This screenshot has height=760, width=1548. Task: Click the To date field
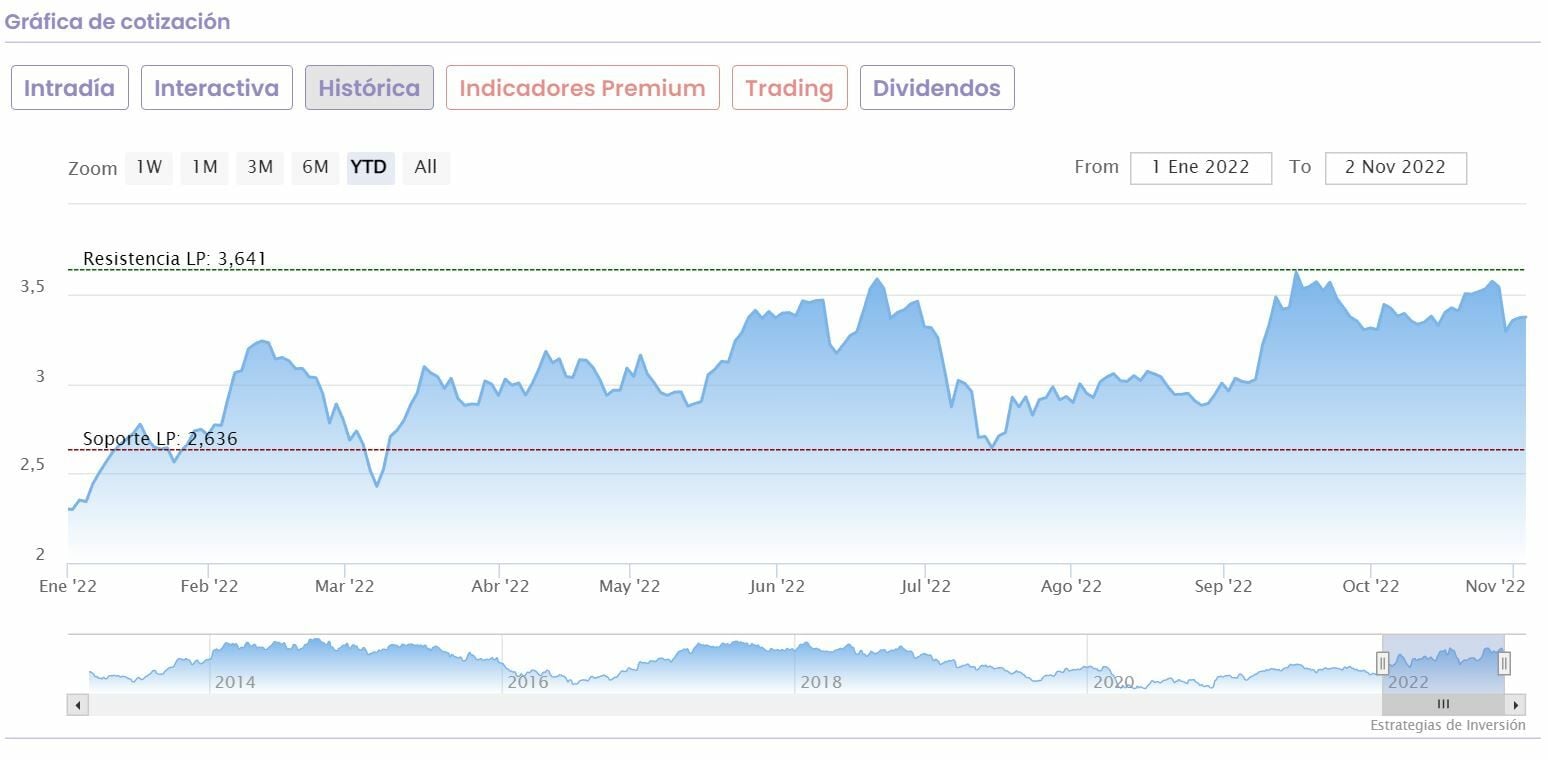1395,168
